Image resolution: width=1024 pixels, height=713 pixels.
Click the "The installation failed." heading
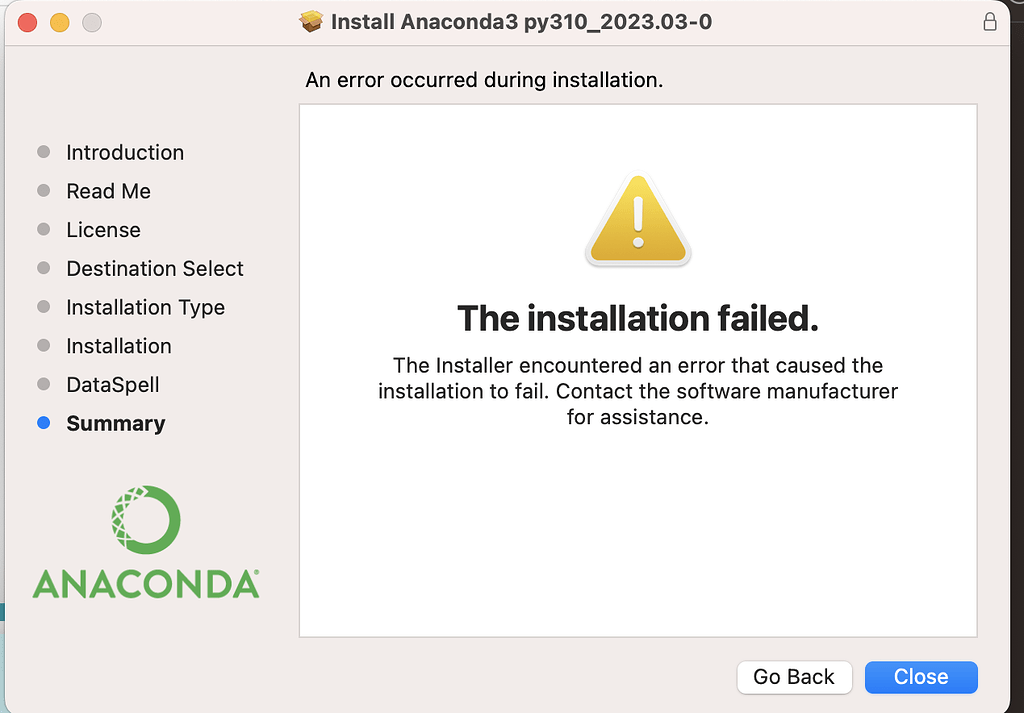click(x=638, y=319)
